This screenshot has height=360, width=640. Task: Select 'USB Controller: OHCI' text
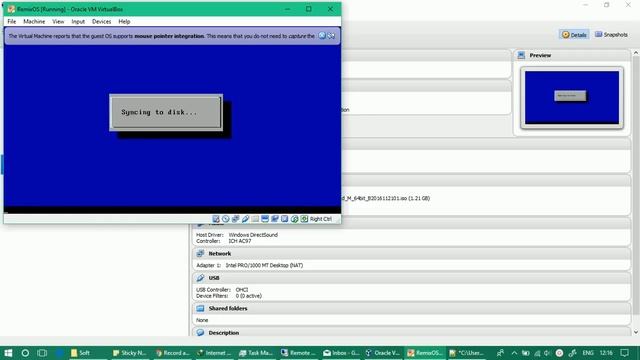click(x=222, y=290)
